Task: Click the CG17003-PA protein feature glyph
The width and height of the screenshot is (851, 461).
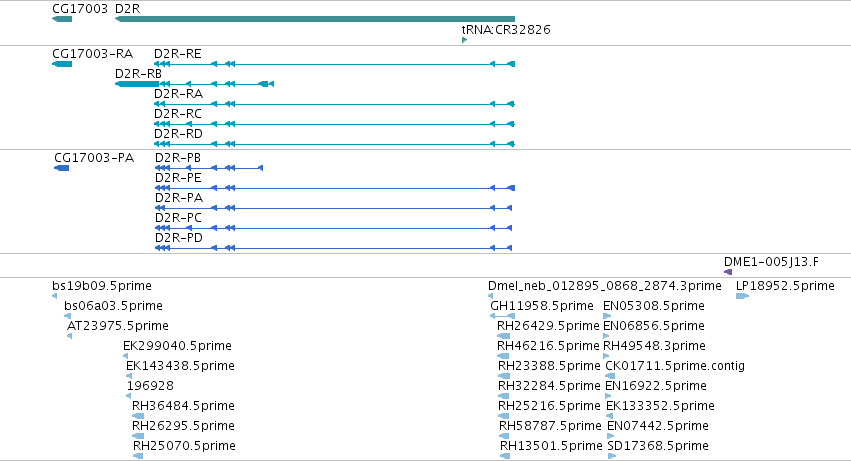Action: [62, 168]
